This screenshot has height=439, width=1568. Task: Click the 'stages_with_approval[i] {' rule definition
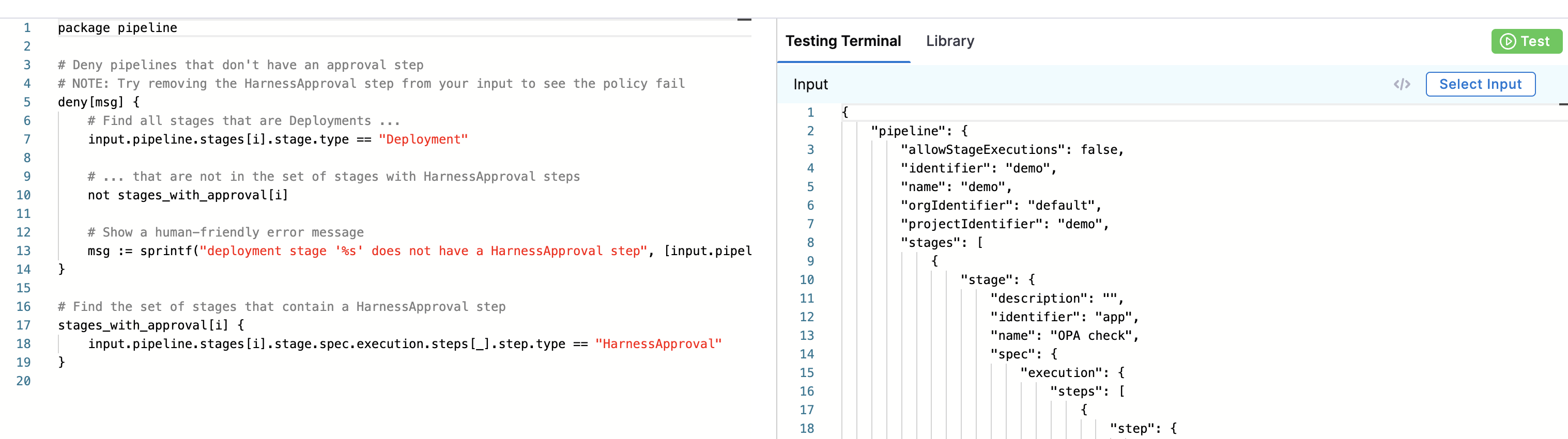(x=150, y=325)
